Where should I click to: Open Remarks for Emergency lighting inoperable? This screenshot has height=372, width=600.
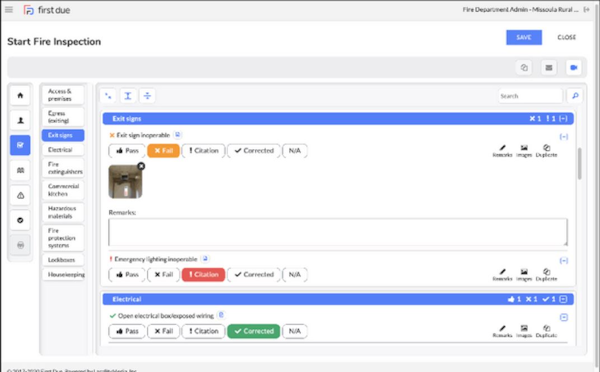pyautogui.click(x=502, y=275)
